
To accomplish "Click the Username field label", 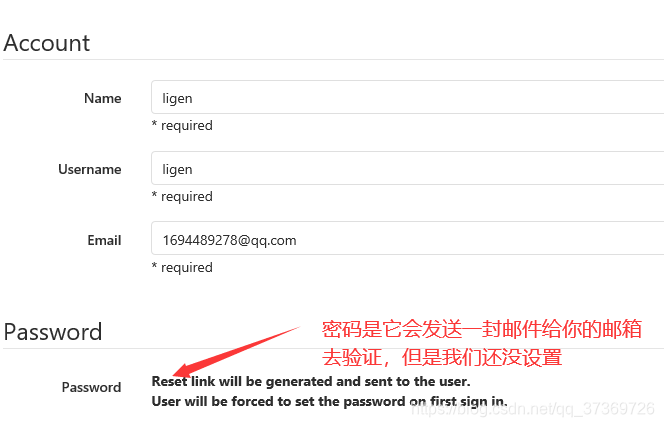I will [x=90, y=169].
